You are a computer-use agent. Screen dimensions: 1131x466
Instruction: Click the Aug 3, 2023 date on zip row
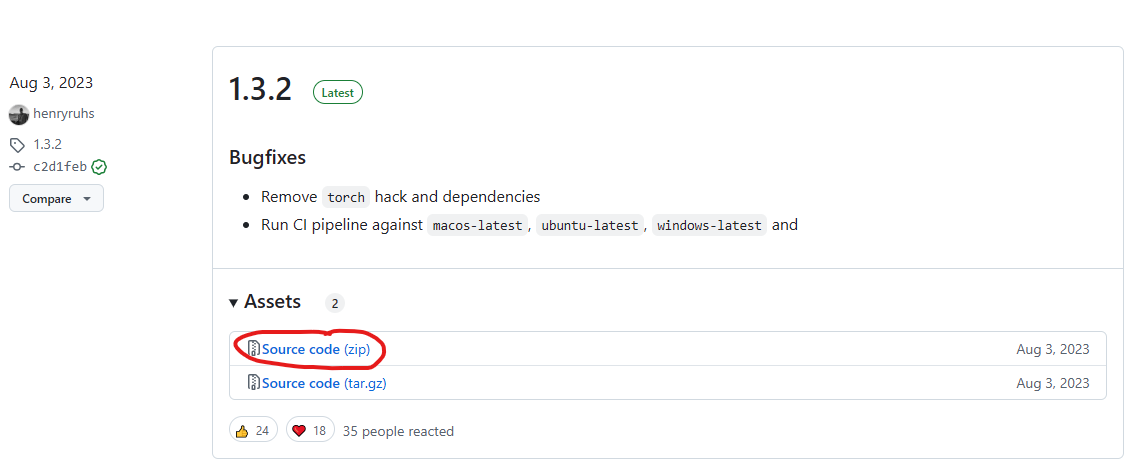click(x=1053, y=349)
